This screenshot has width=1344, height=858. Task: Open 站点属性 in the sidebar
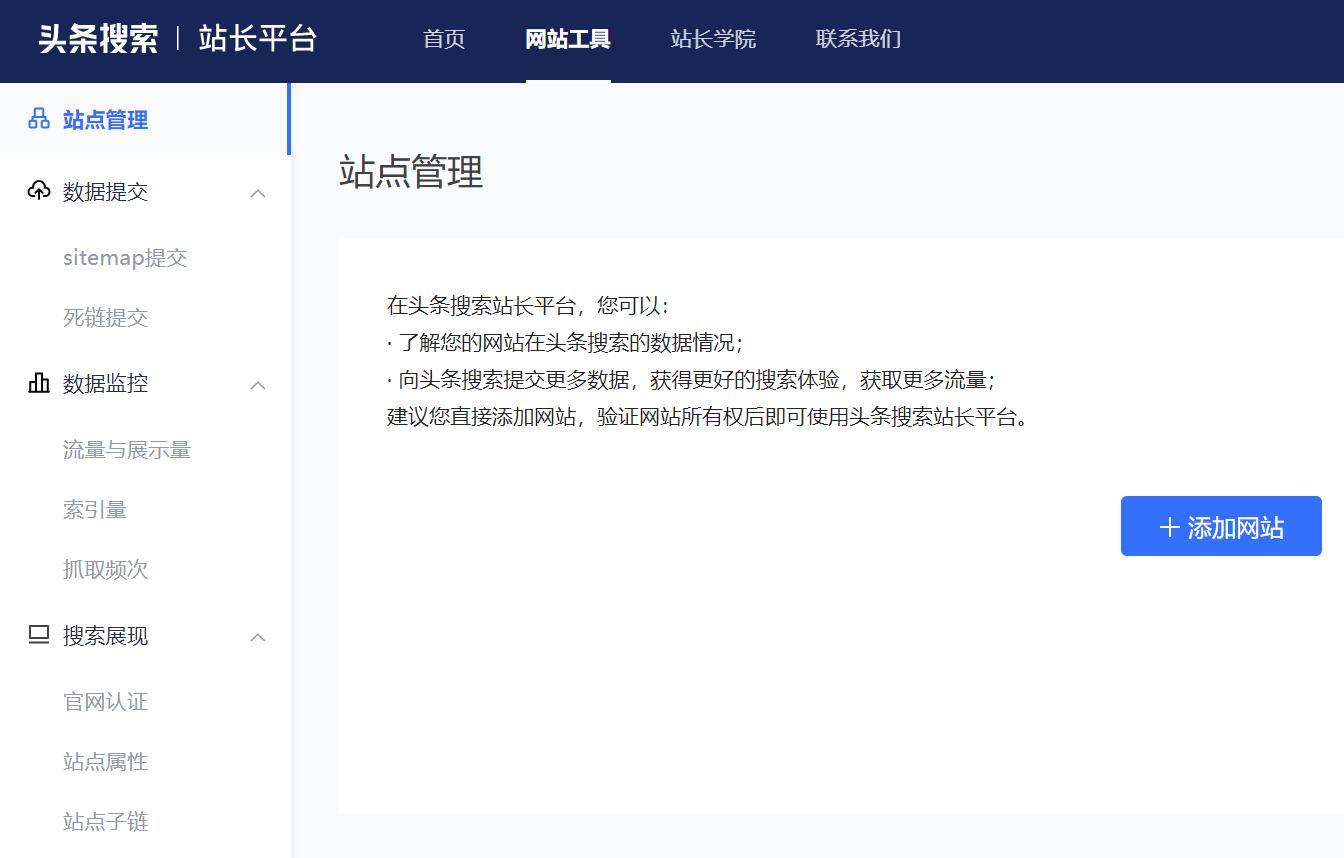pos(105,762)
